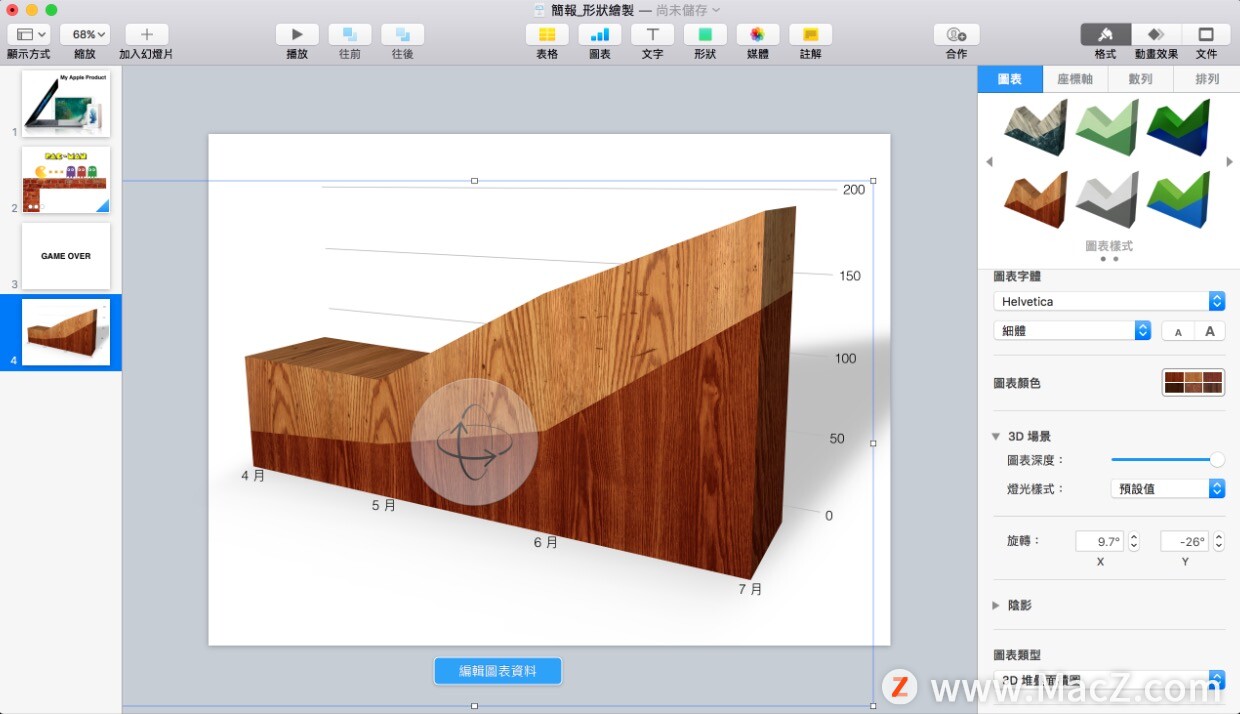Choose the dark green and blue chart style
Viewport: 1240px width, 714px height.
coord(1178,129)
